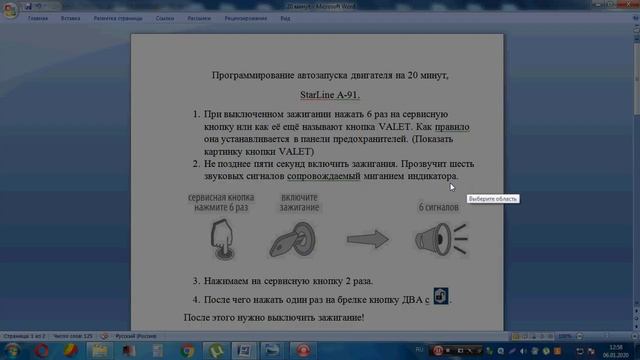Image resolution: width=640 pixels, height=360 pixels.
Task: Click underlined word 'правило'
Action: (x=452, y=127)
